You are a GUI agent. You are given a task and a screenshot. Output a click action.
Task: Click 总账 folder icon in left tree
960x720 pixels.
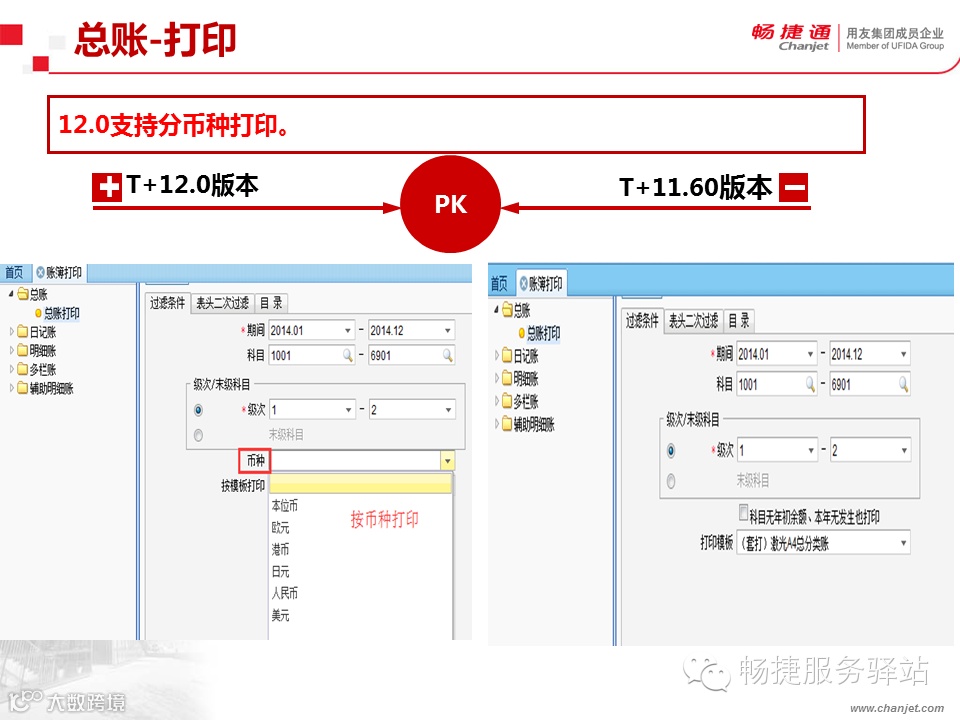tap(23, 294)
